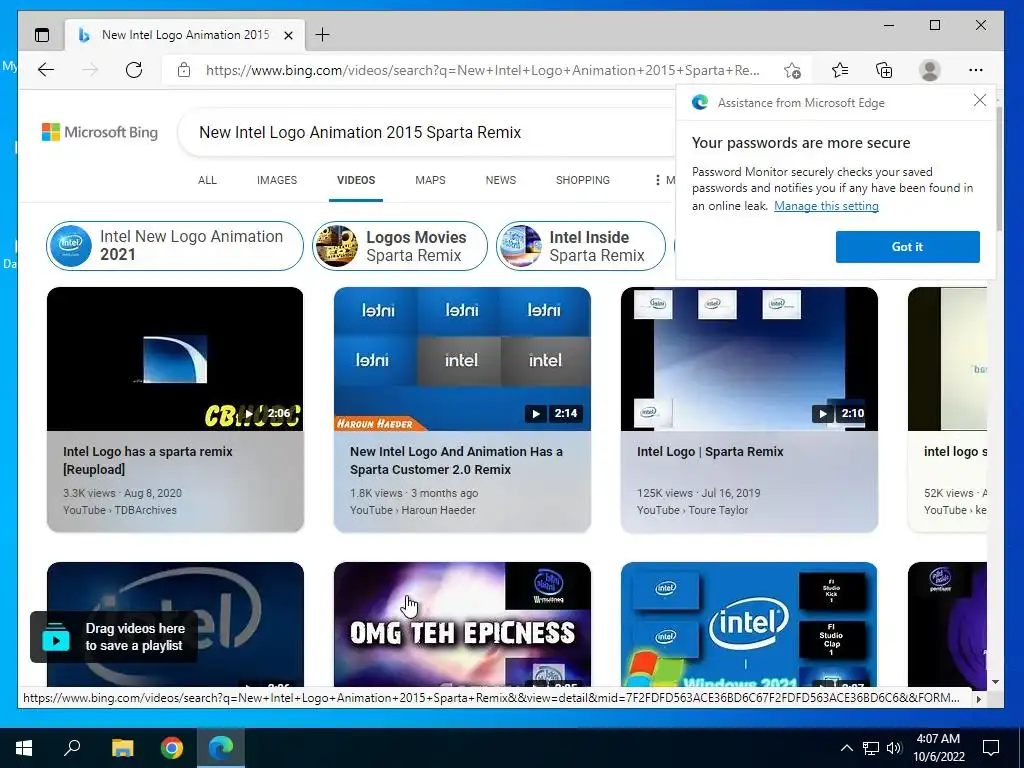Screen dimensions: 1024x768
Task: Select Intel Inside Sparta Remix chip
Action: click(581, 246)
